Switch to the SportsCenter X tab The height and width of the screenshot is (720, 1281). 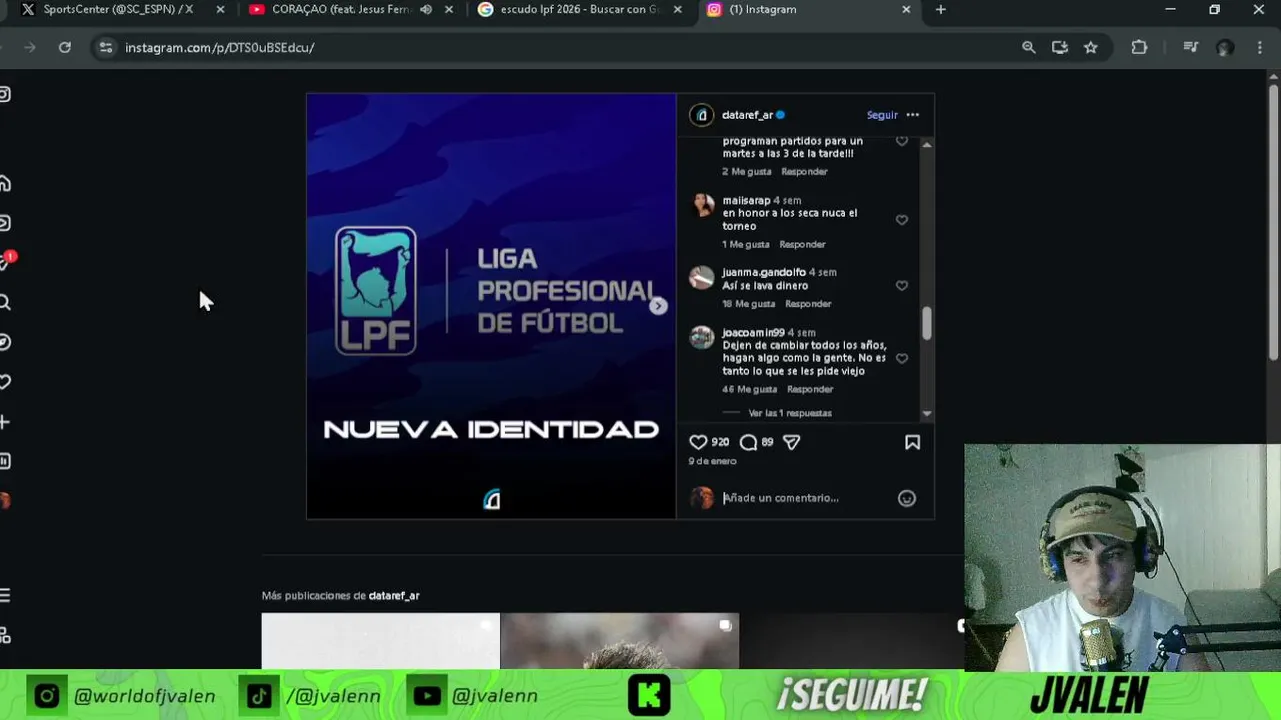click(118, 9)
